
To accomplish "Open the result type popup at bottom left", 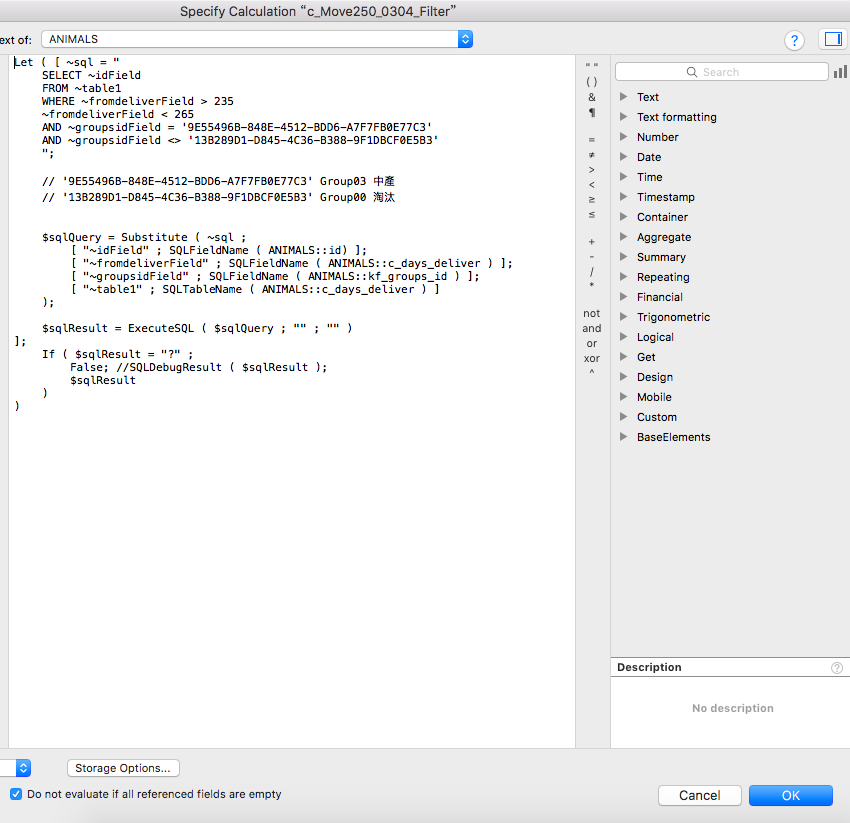I will tap(15, 768).
